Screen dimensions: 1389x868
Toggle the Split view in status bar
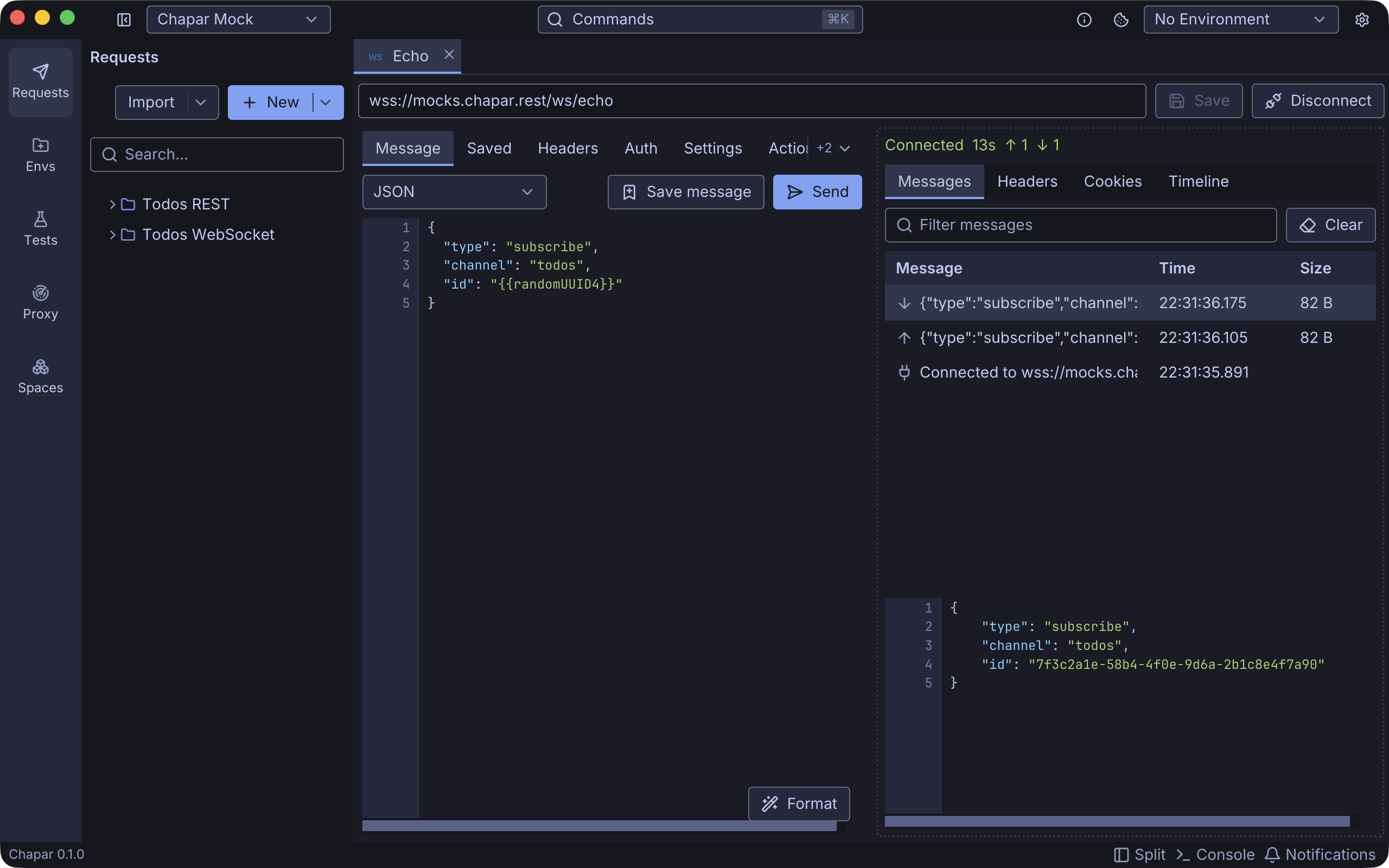coord(1139,855)
